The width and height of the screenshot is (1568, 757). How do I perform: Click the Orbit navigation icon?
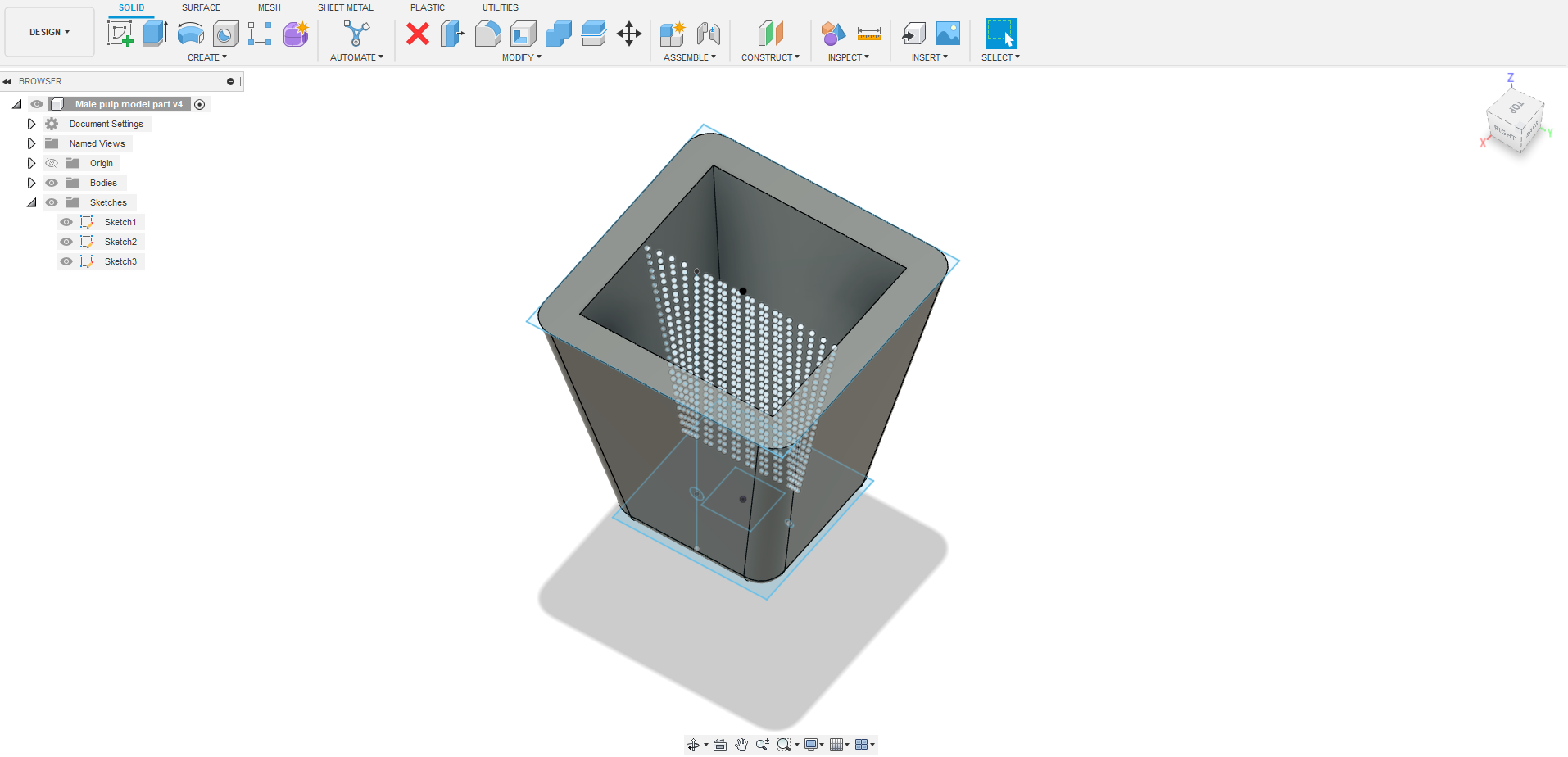(693, 745)
